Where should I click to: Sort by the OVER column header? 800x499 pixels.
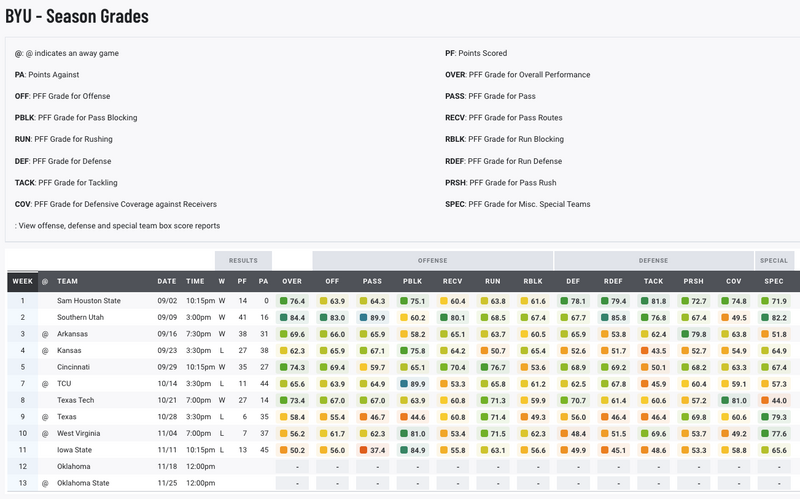point(292,281)
